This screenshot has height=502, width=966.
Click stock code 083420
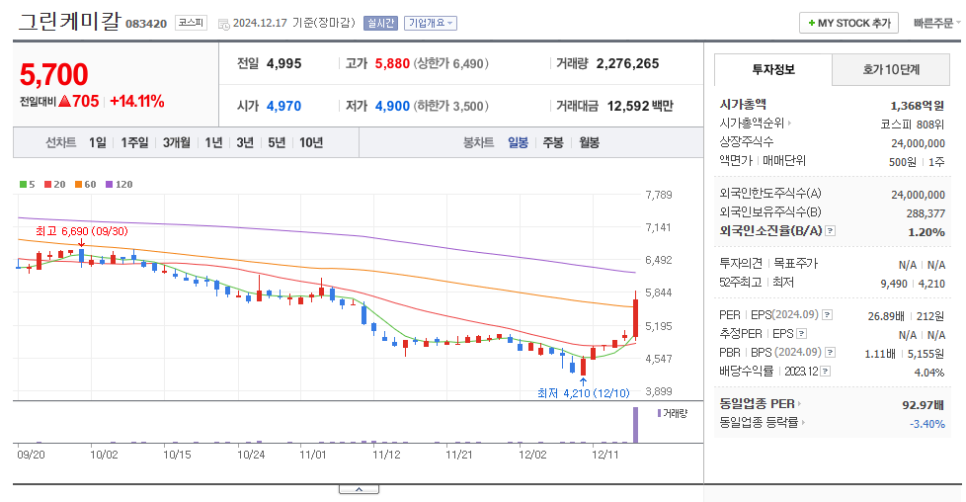(146, 24)
